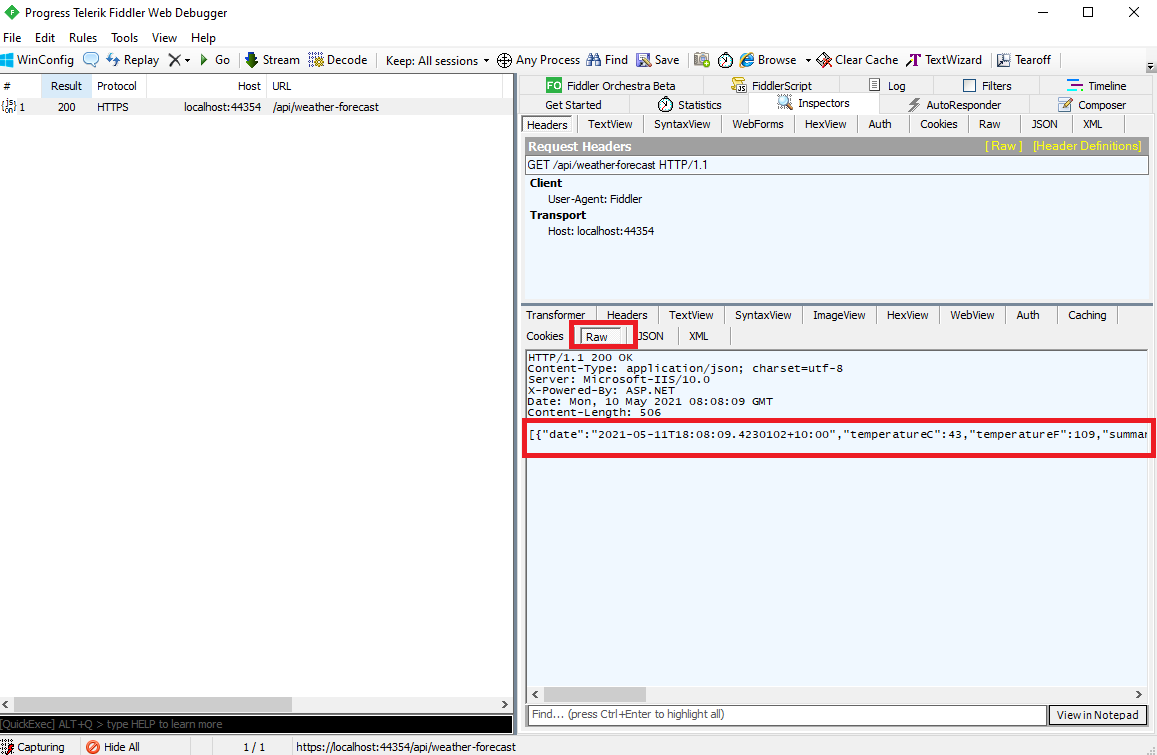Open the Tools menu

pyautogui.click(x=124, y=38)
